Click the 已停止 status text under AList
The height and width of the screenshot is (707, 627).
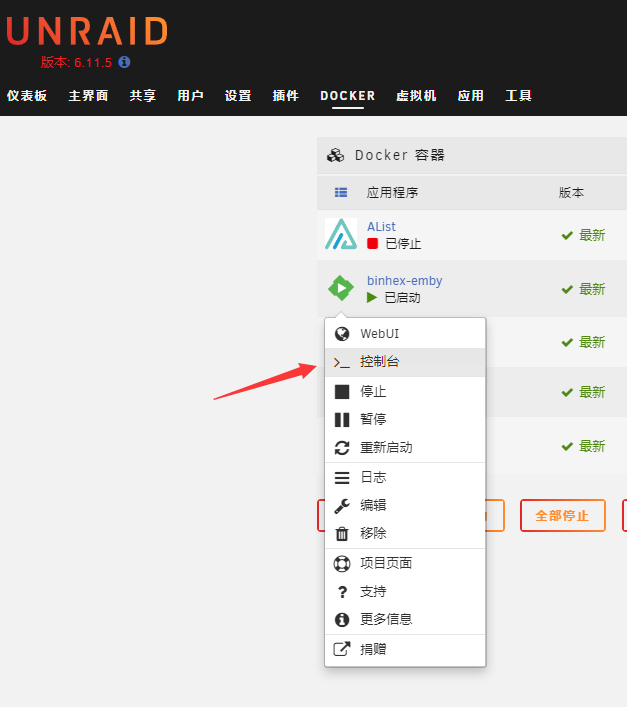click(x=403, y=244)
